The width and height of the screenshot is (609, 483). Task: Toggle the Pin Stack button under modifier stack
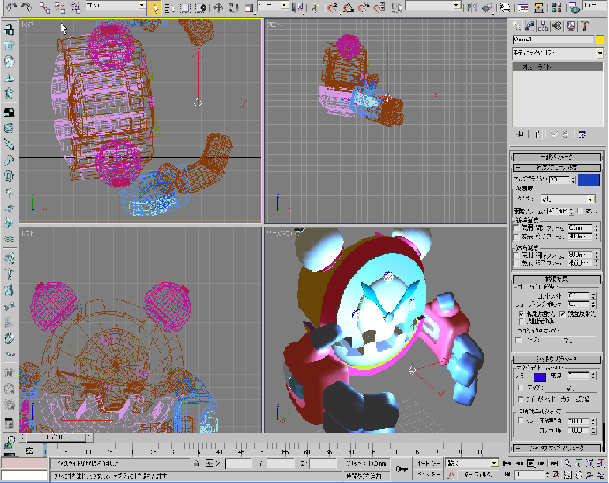point(520,134)
